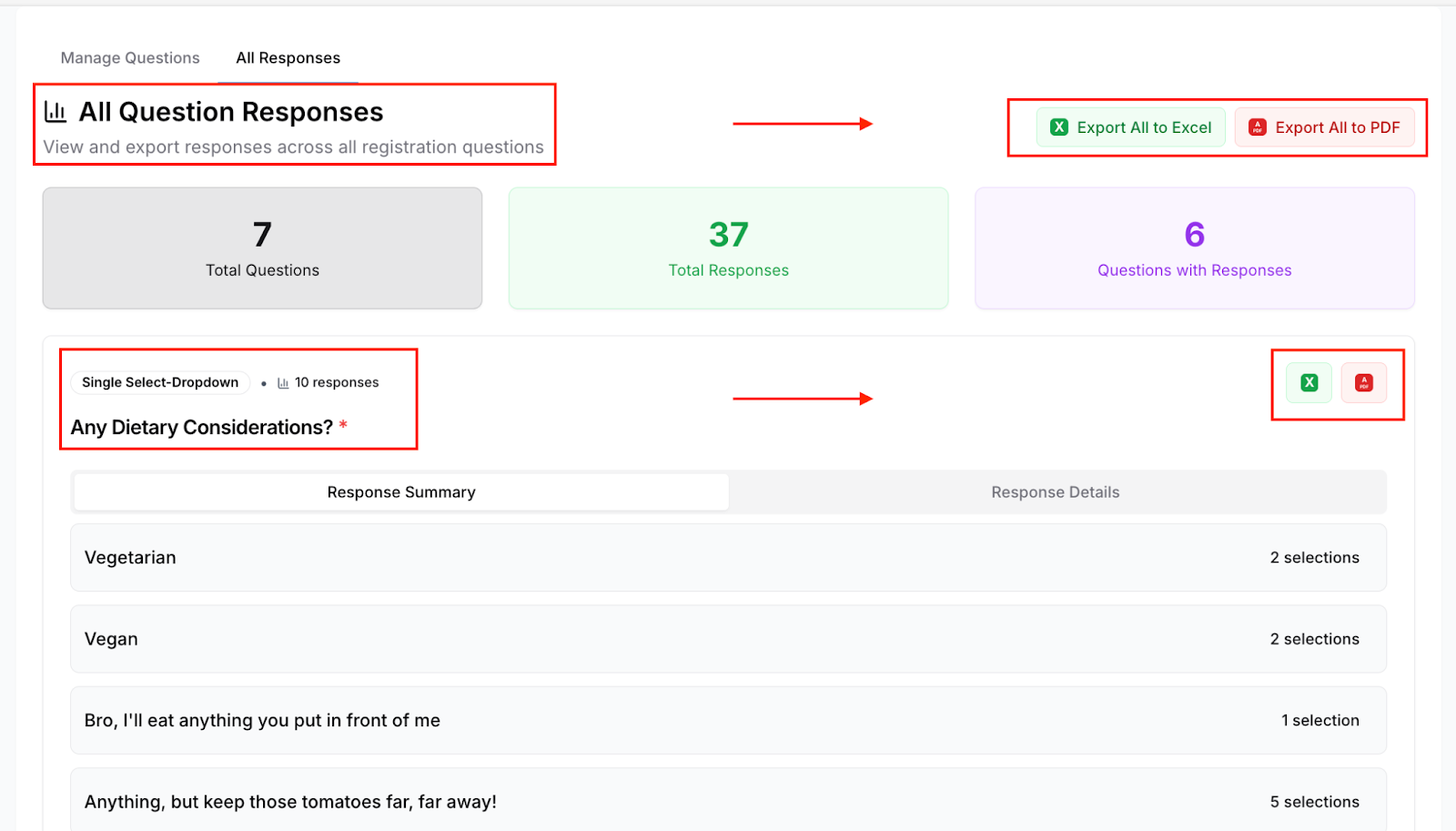Image resolution: width=1456 pixels, height=831 pixels.
Task: Click the "Bro, I'll eat anything" response row
Action: (728, 720)
